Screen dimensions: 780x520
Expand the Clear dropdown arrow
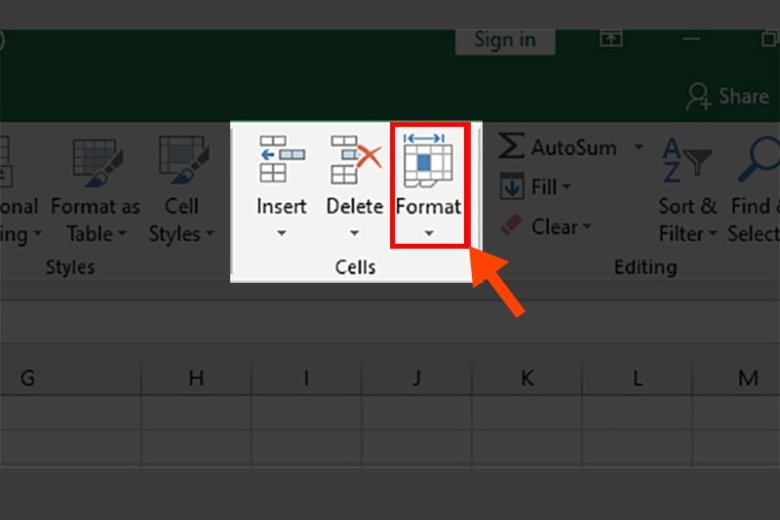click(587, 226)
